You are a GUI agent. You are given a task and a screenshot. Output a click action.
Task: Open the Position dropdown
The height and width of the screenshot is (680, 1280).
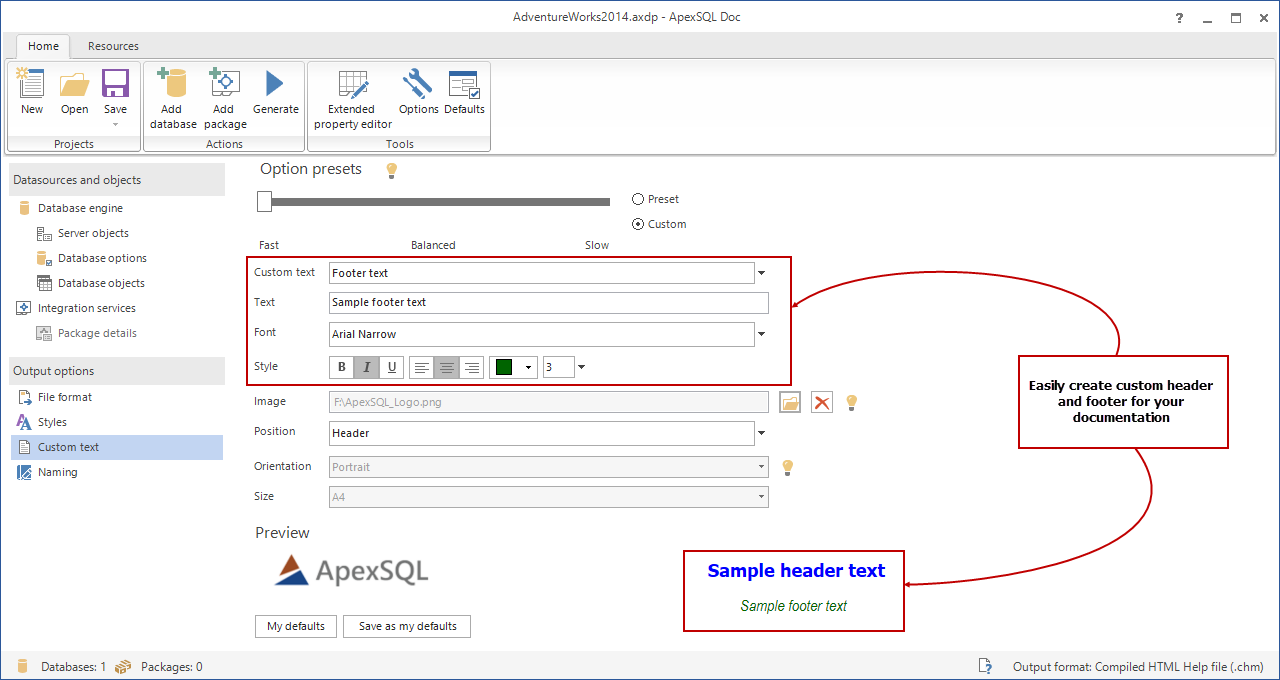click(761, 433)
